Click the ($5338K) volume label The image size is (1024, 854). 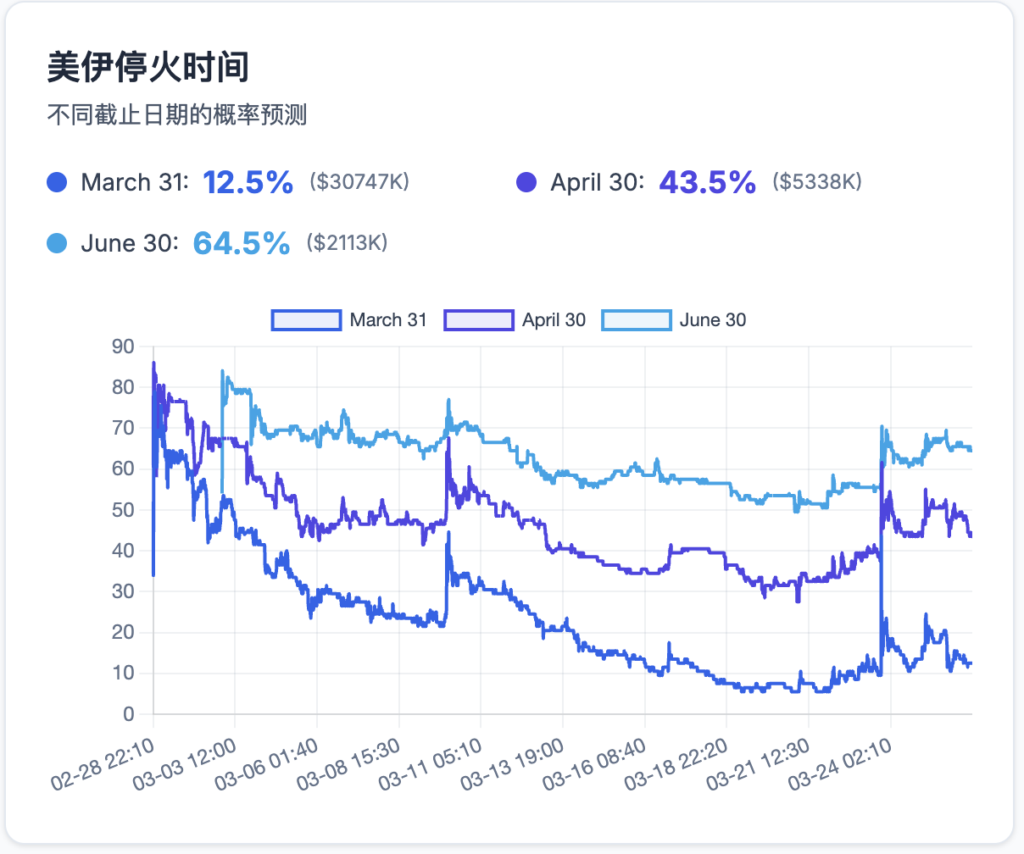pyautogui.click(x=817, y=183)
